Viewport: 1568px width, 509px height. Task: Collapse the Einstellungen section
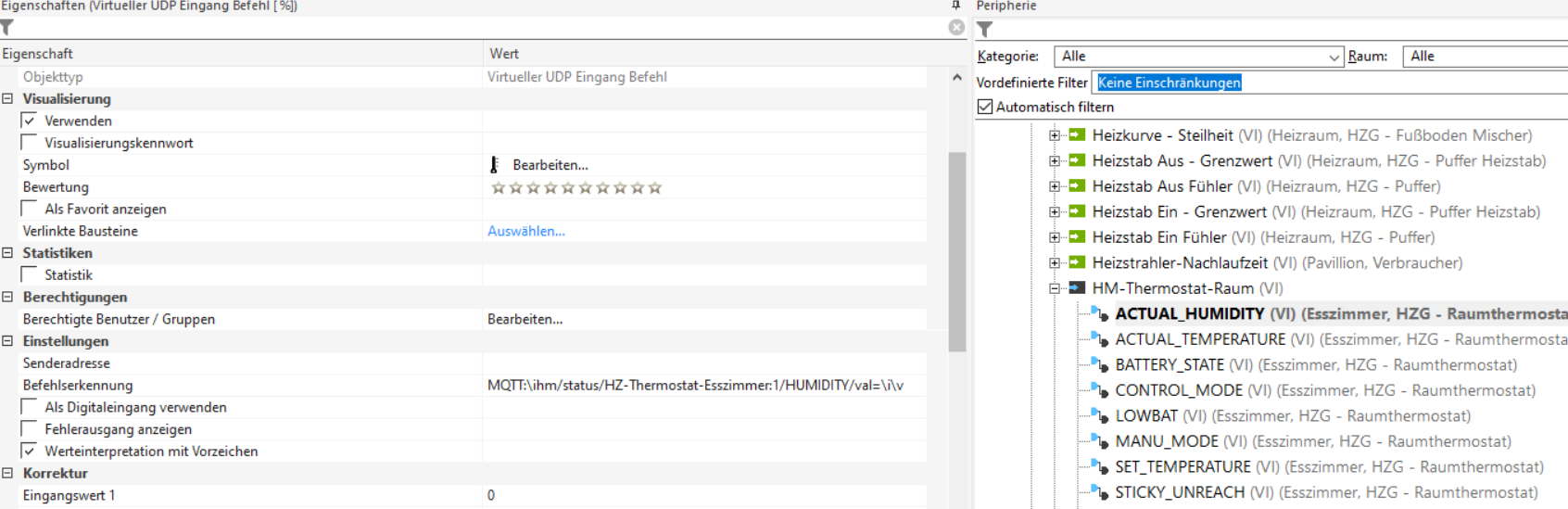(x=7, y=341)
